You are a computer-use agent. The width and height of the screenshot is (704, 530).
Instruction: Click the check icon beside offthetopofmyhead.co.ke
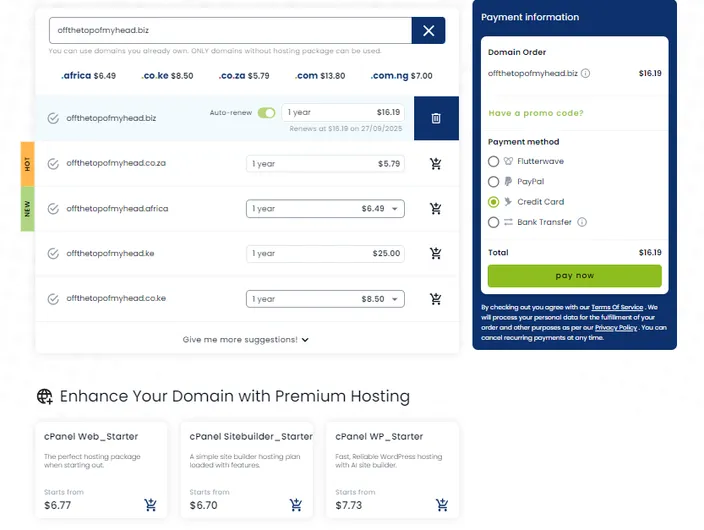pyautogui.click(x=53, y=299)
